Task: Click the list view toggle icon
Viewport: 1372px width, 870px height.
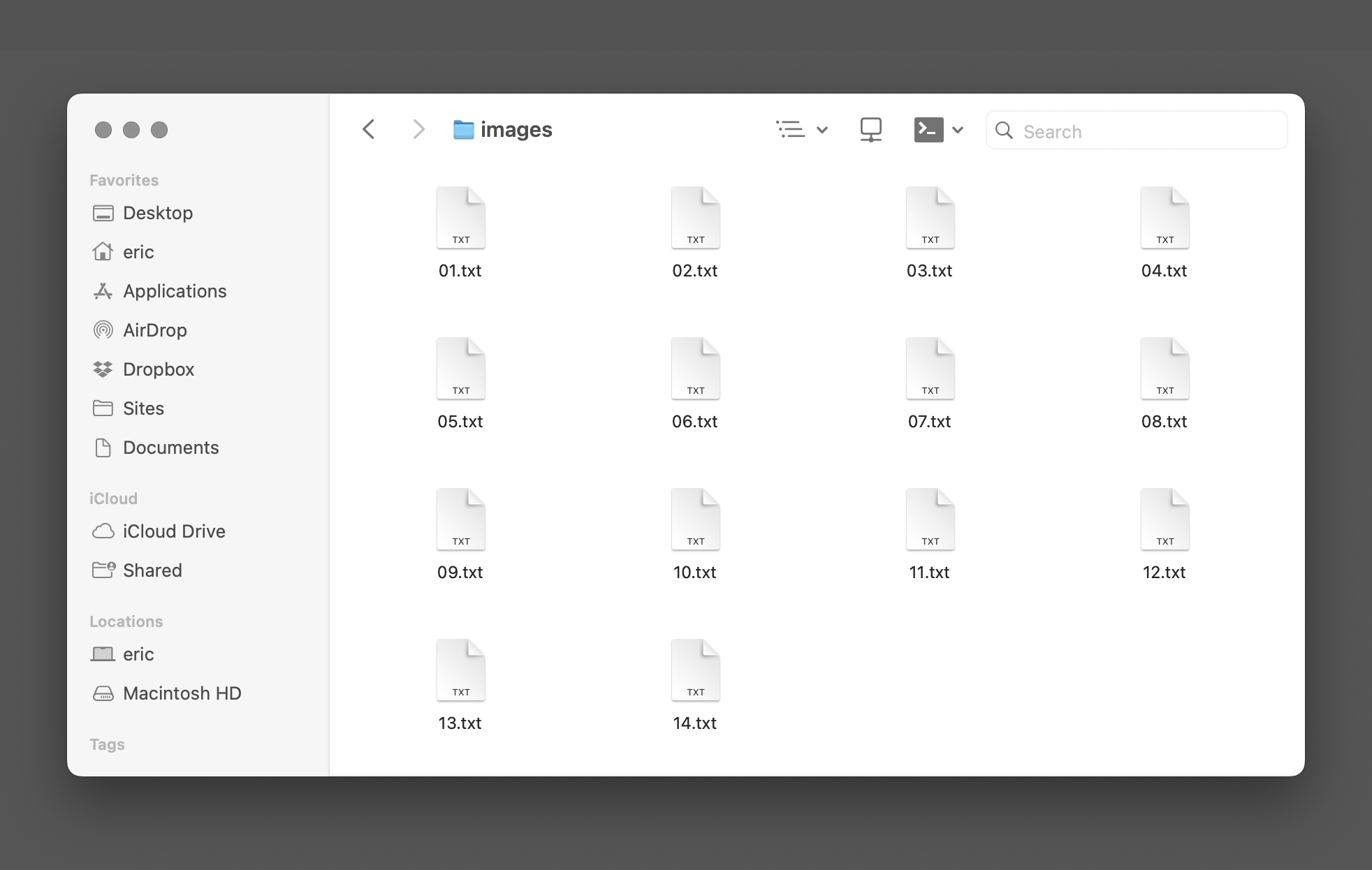Action: tap(790, 130)
